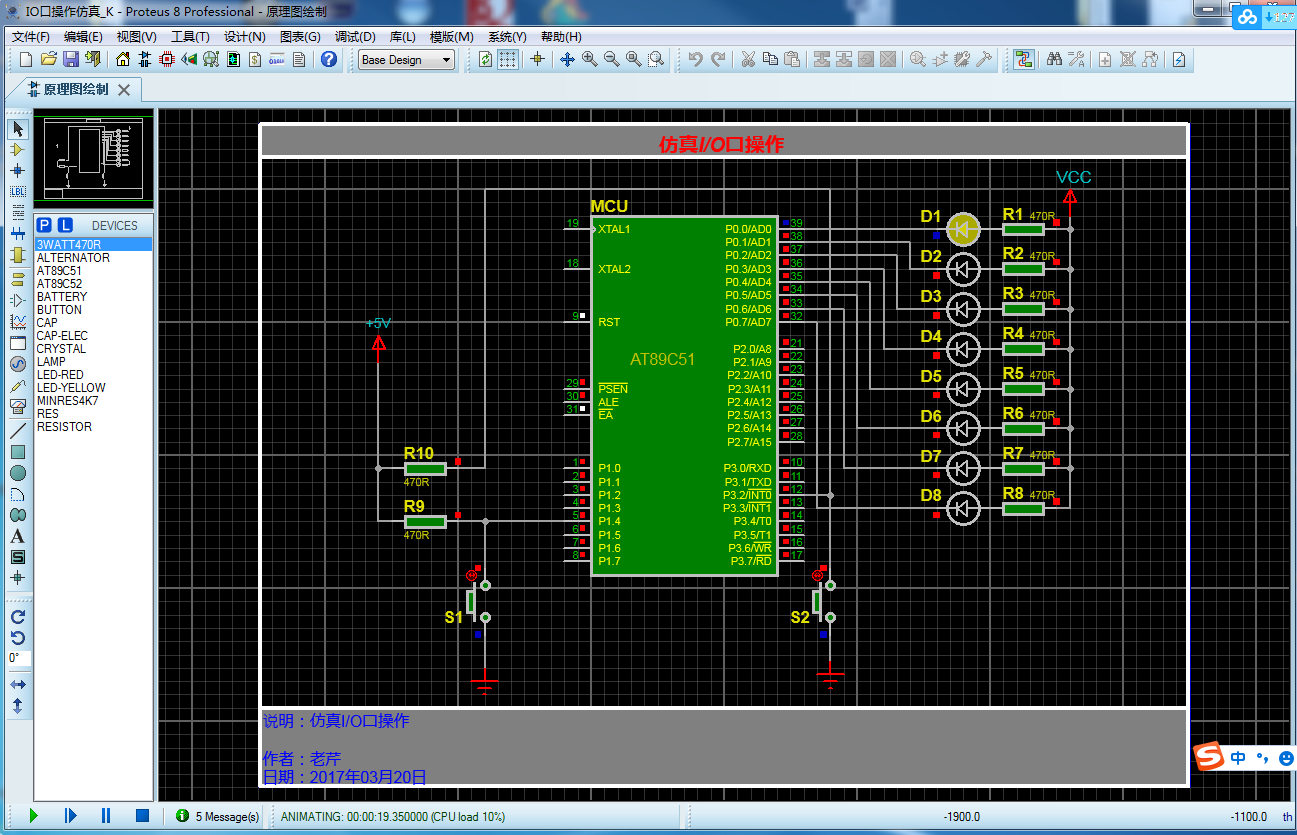Open the 帮助(H) menu
This screenshot has height=835, width=1297.
561,36
